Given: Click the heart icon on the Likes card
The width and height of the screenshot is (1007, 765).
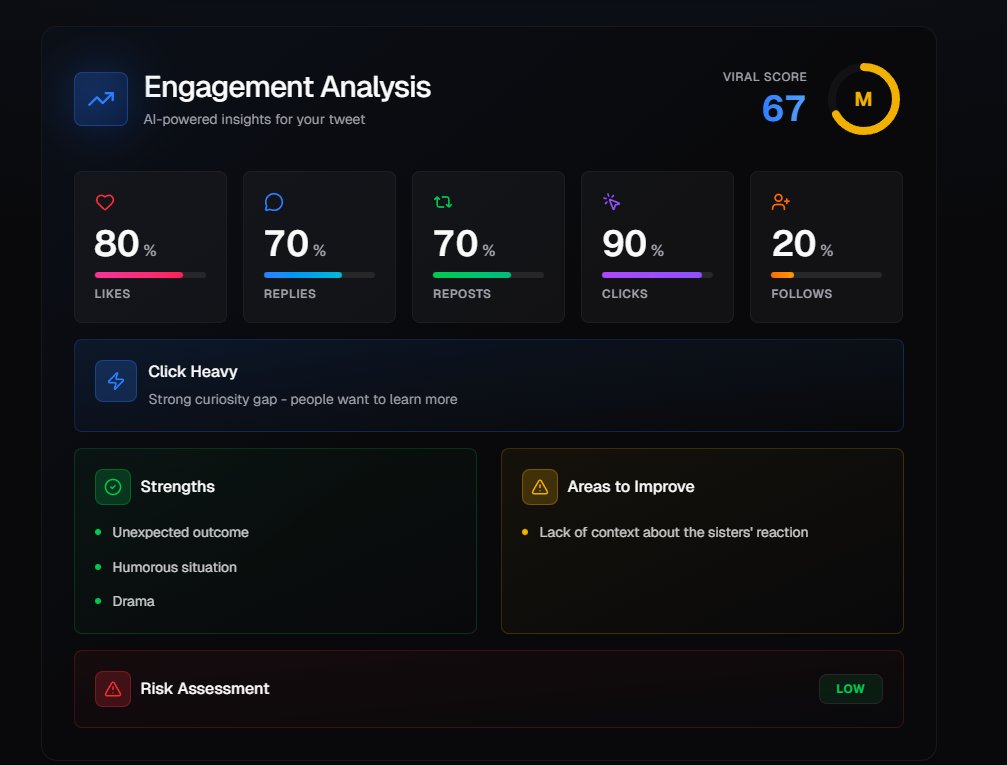Looking at the screenshot, I should [x=105, y=201].
